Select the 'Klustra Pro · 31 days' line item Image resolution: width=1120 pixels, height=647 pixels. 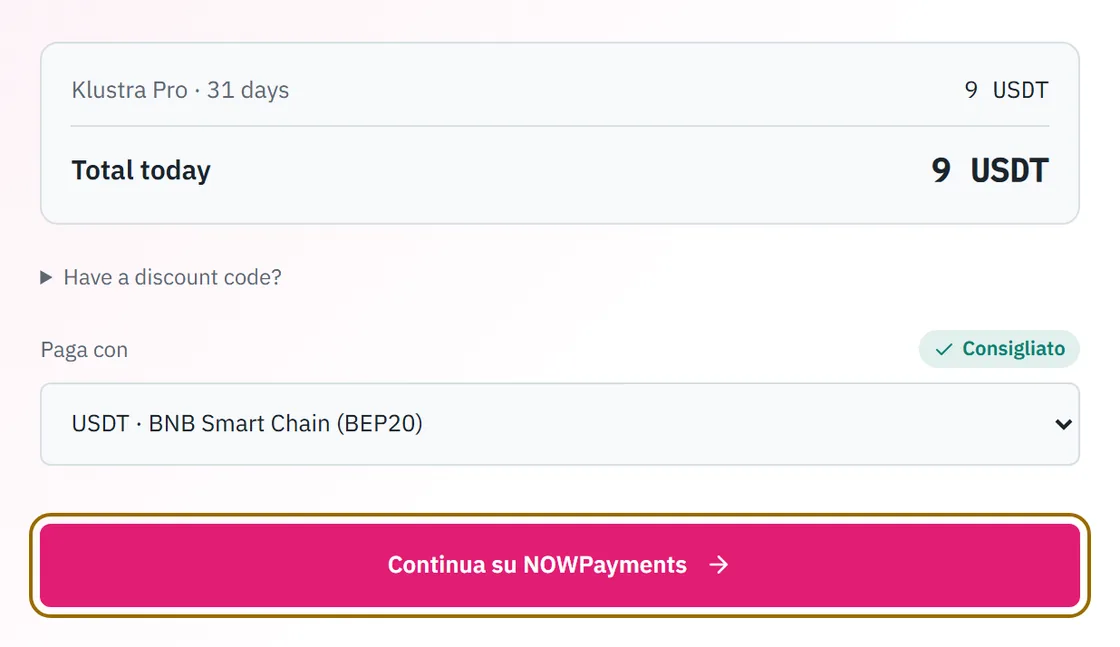(180, 90)
